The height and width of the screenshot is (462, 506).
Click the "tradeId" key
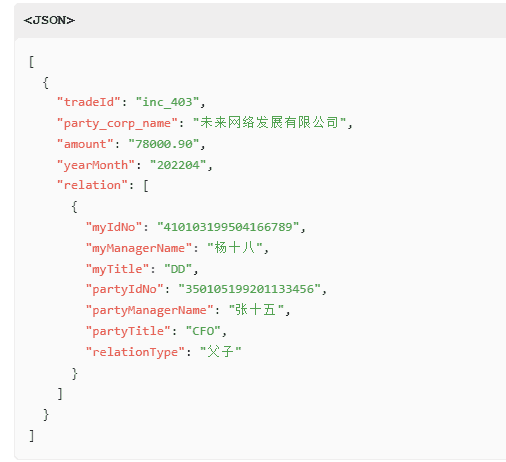88,102
